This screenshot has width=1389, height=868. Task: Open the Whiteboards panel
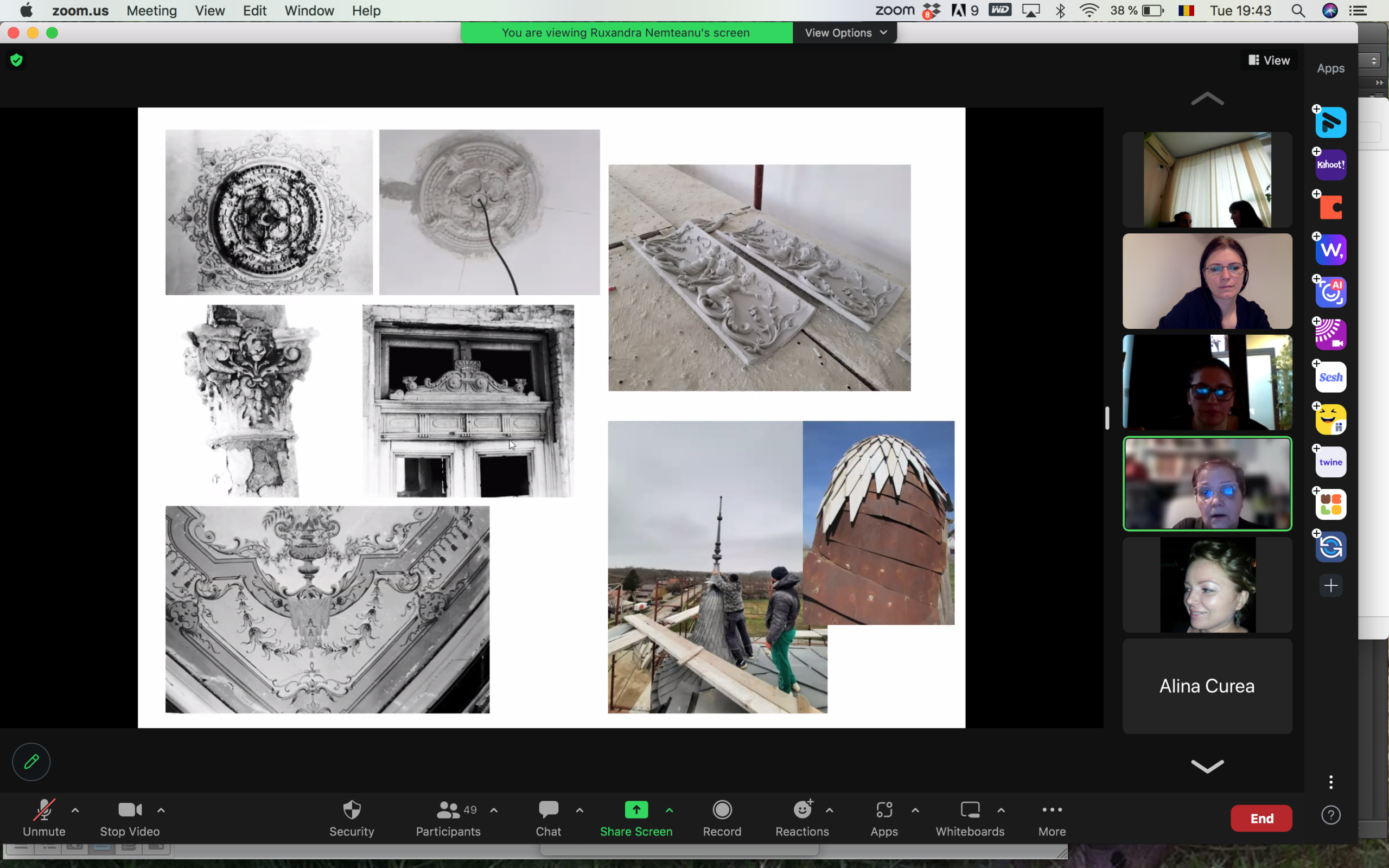point(970,818)
